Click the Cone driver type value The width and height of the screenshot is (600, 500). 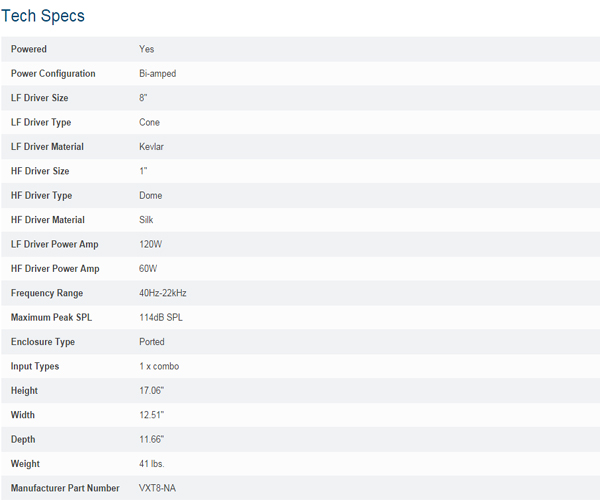pyautogui.click(x=149, y=122)
